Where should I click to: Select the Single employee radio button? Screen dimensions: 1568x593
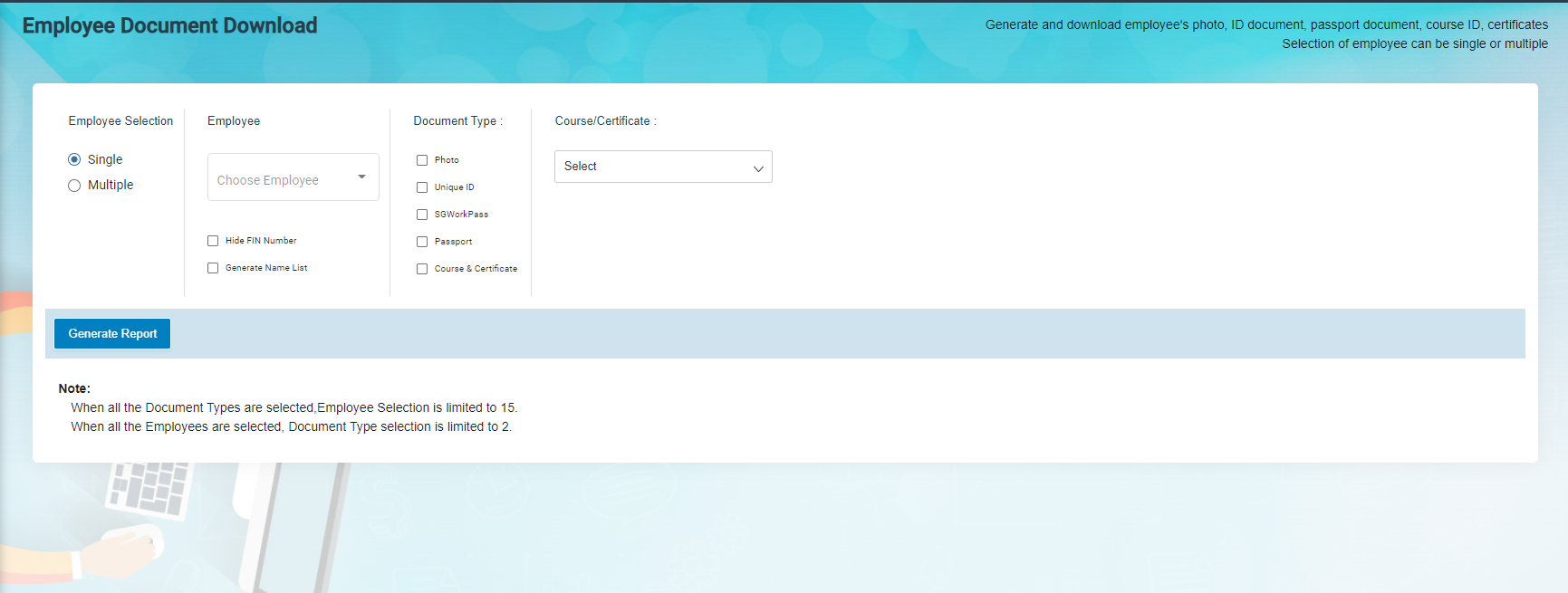(x=74, y=159)
